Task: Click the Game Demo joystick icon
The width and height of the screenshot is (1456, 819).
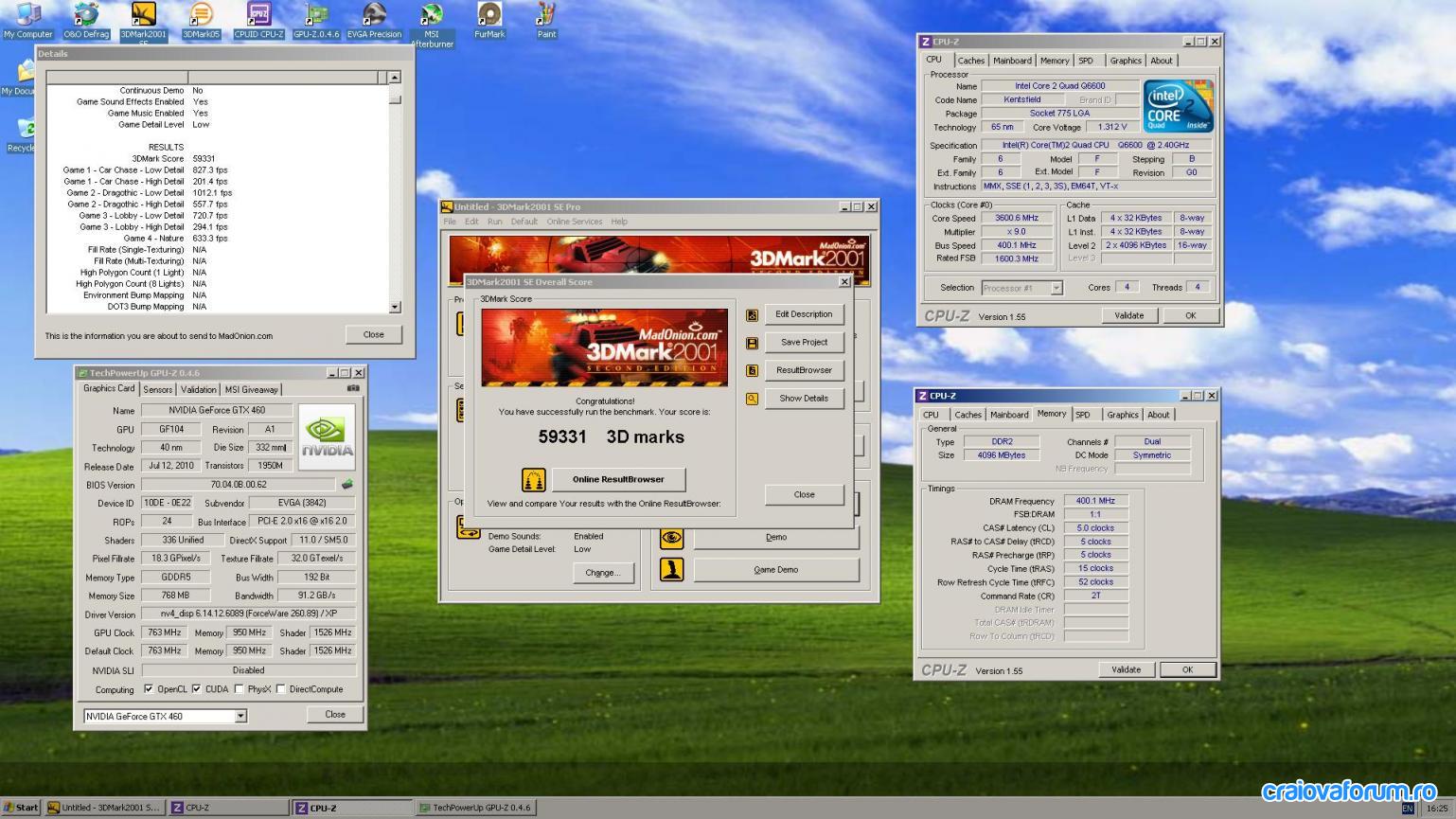Action: tap(671, 570)
